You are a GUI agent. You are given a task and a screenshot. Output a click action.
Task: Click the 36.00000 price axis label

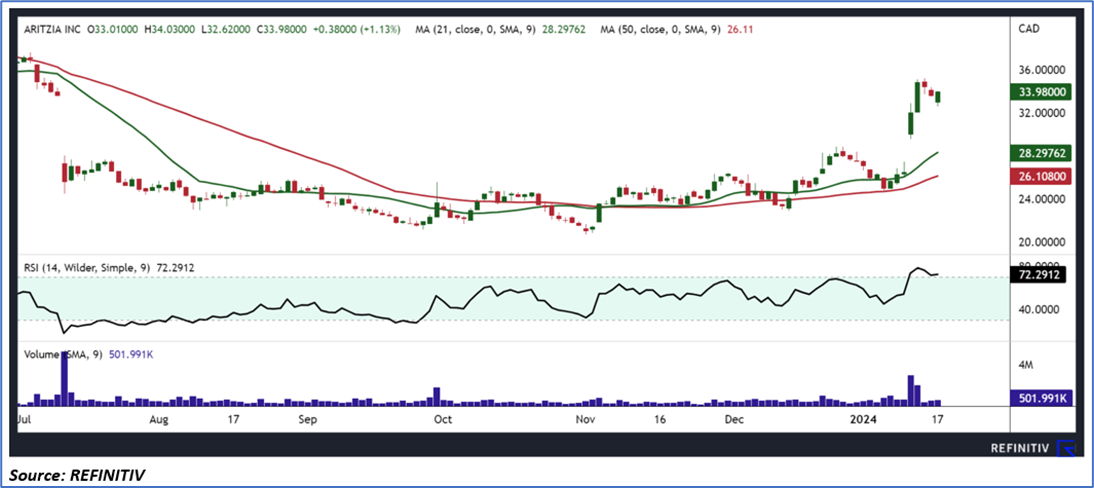pos(1040,70)
